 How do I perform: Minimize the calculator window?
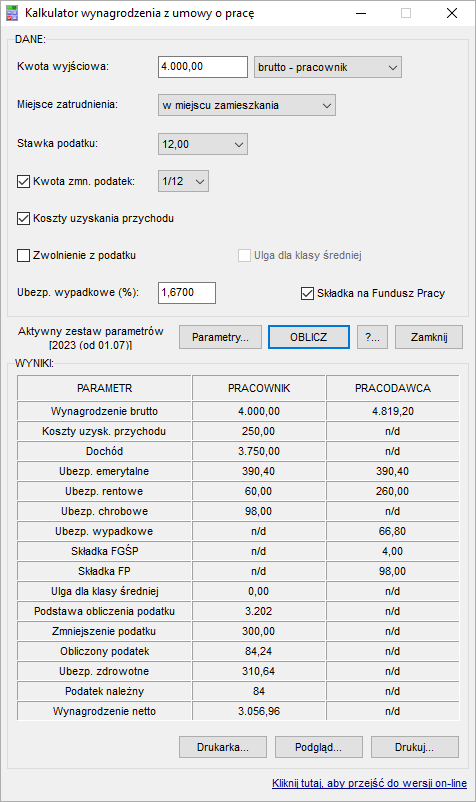coord(361,13)
